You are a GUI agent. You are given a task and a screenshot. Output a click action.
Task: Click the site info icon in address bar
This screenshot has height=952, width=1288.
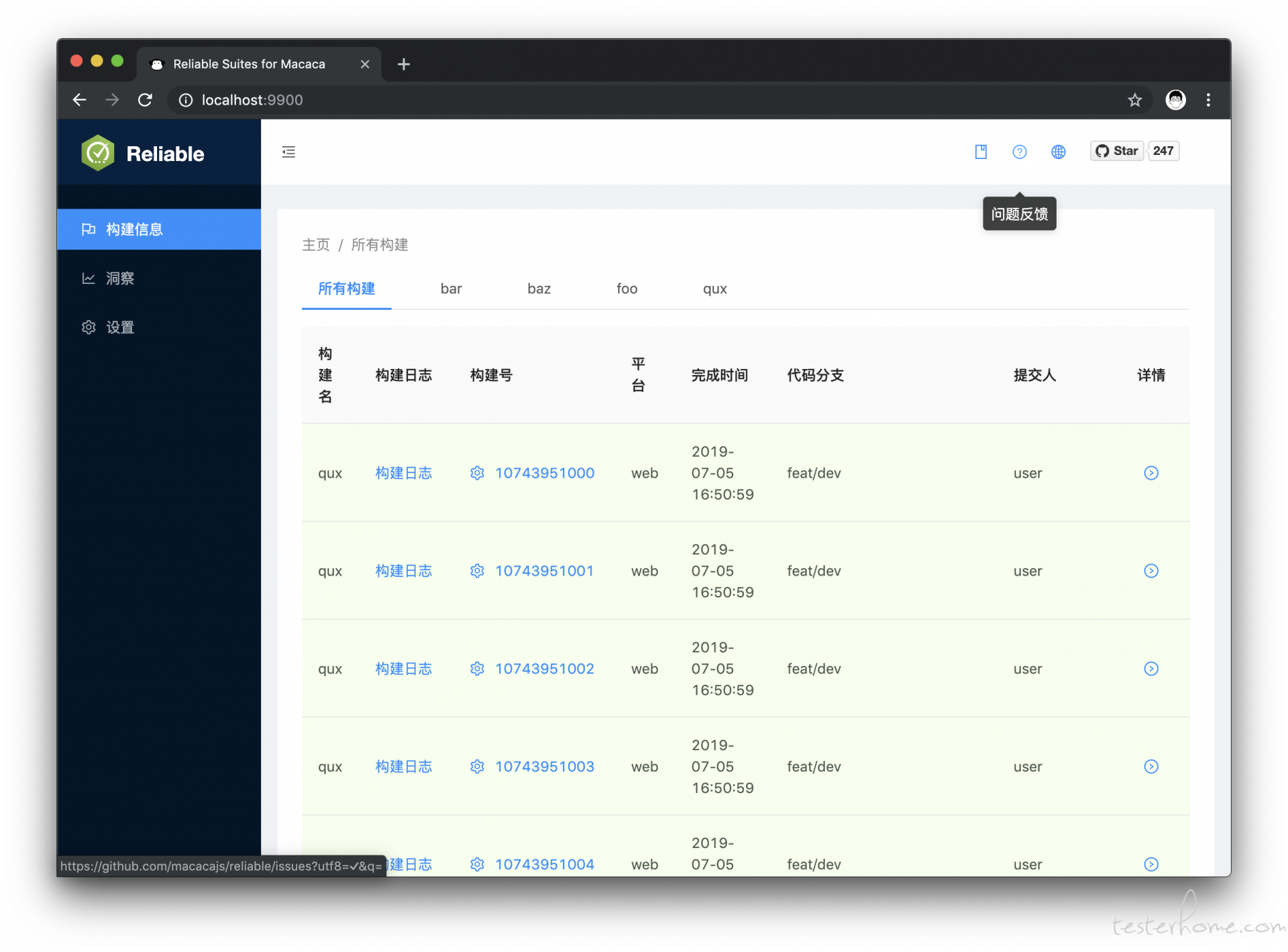tap(186, 100)
